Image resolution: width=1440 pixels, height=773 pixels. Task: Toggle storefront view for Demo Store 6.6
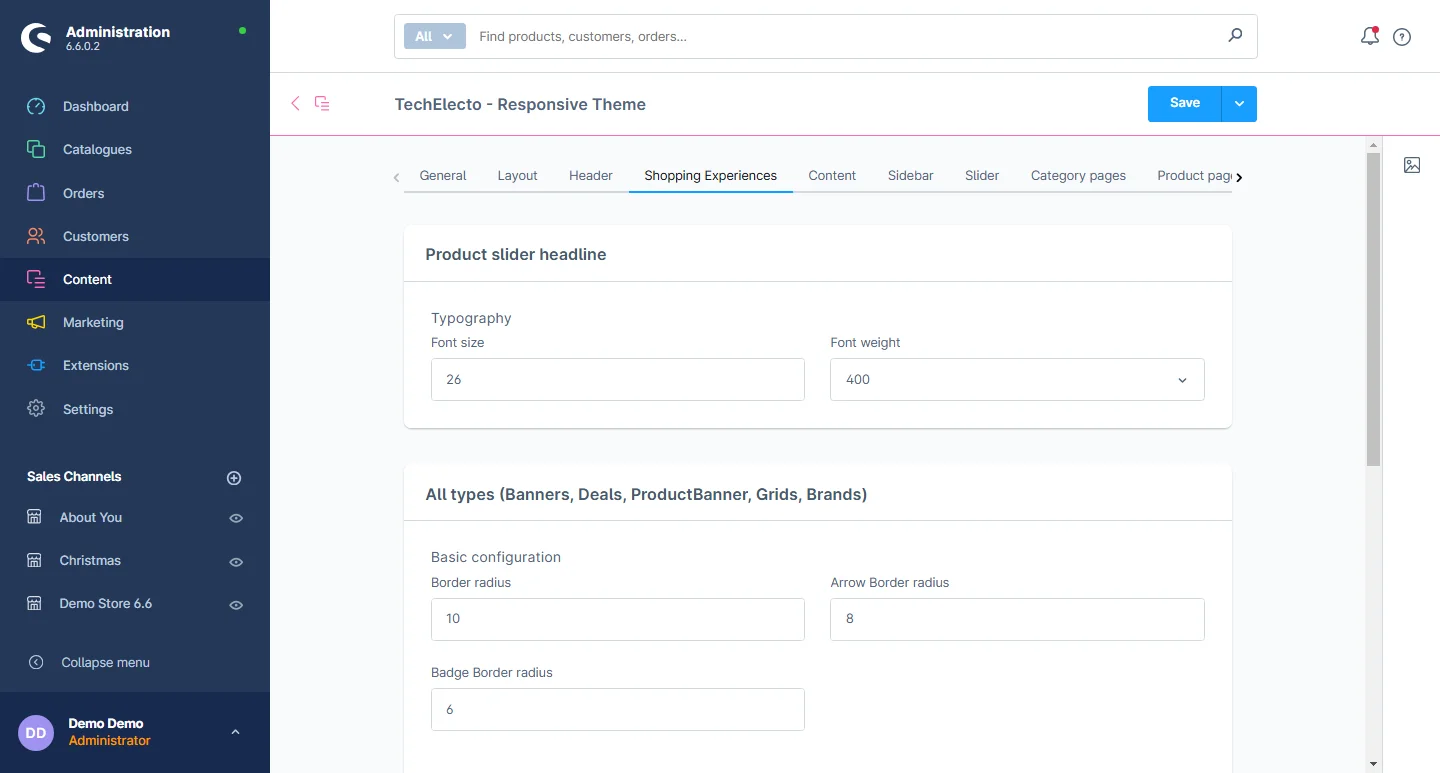click(x=236, y=605)
